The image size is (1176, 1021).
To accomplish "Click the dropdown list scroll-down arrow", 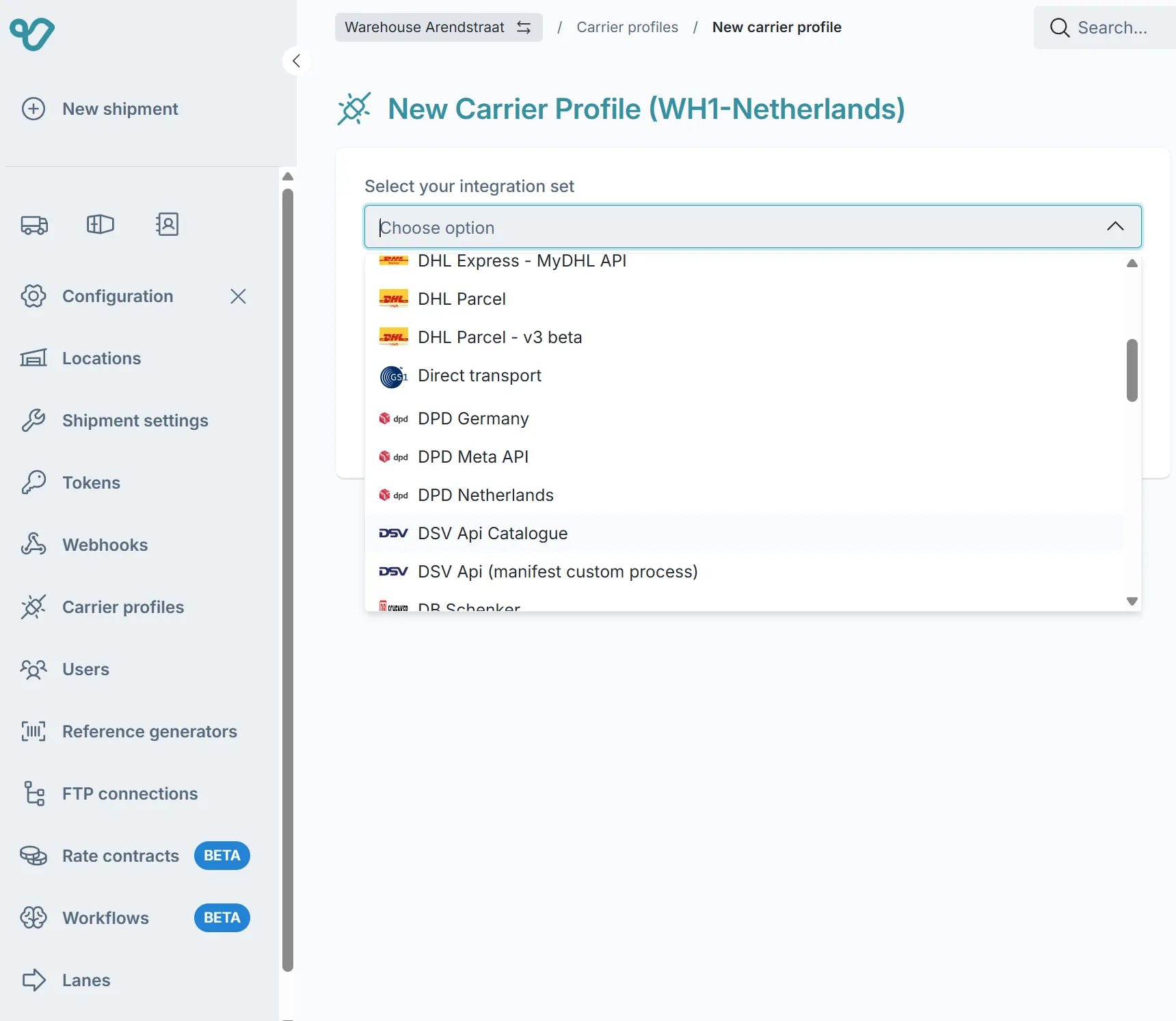I will (x=1132, y=601).
